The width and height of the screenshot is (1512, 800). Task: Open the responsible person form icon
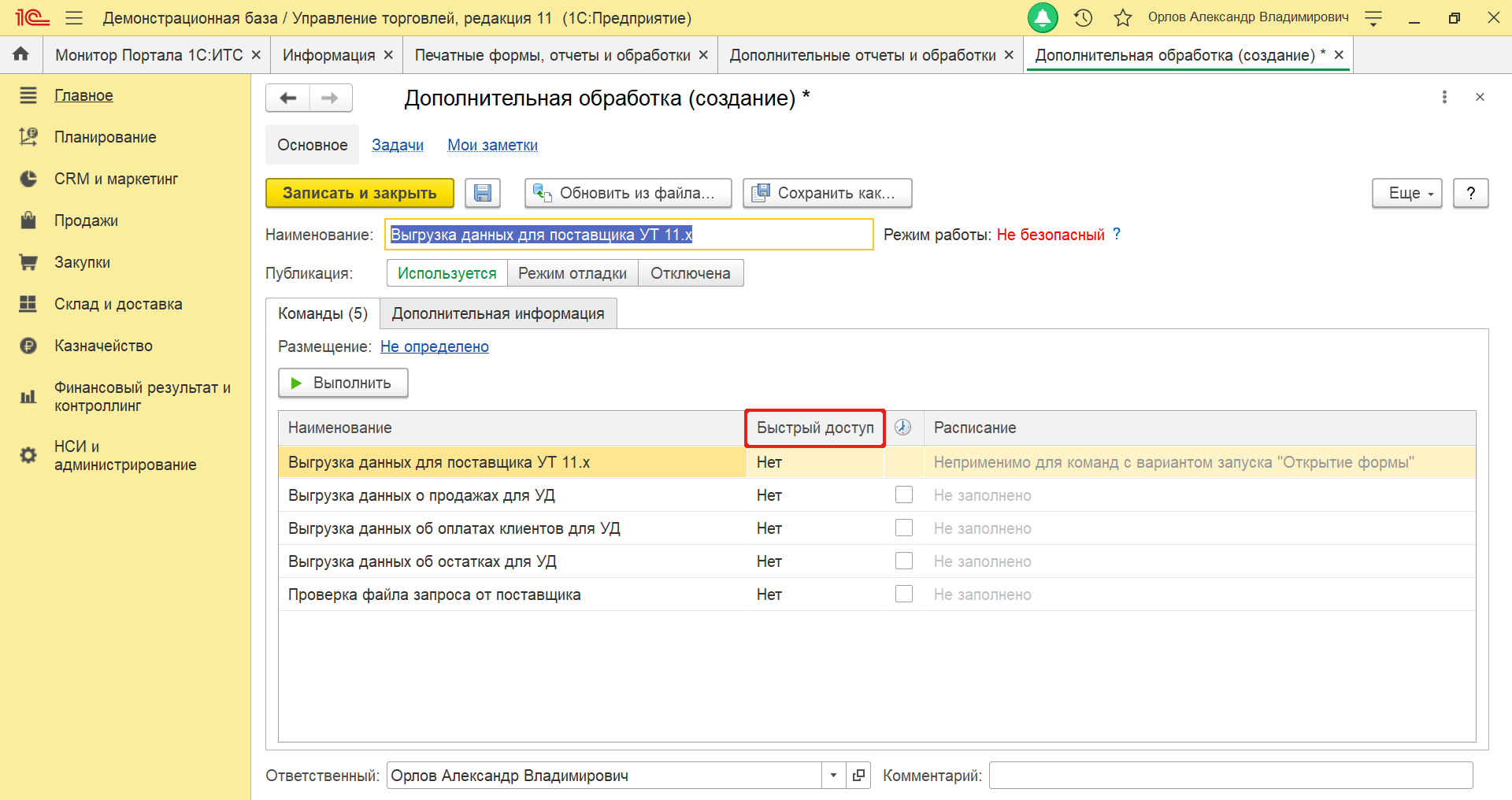858,776
